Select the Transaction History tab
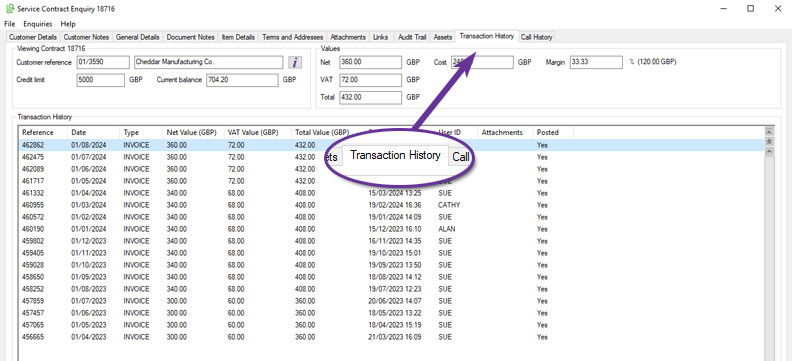This screenshot has height=361, width=792. [x=486, y=36]
